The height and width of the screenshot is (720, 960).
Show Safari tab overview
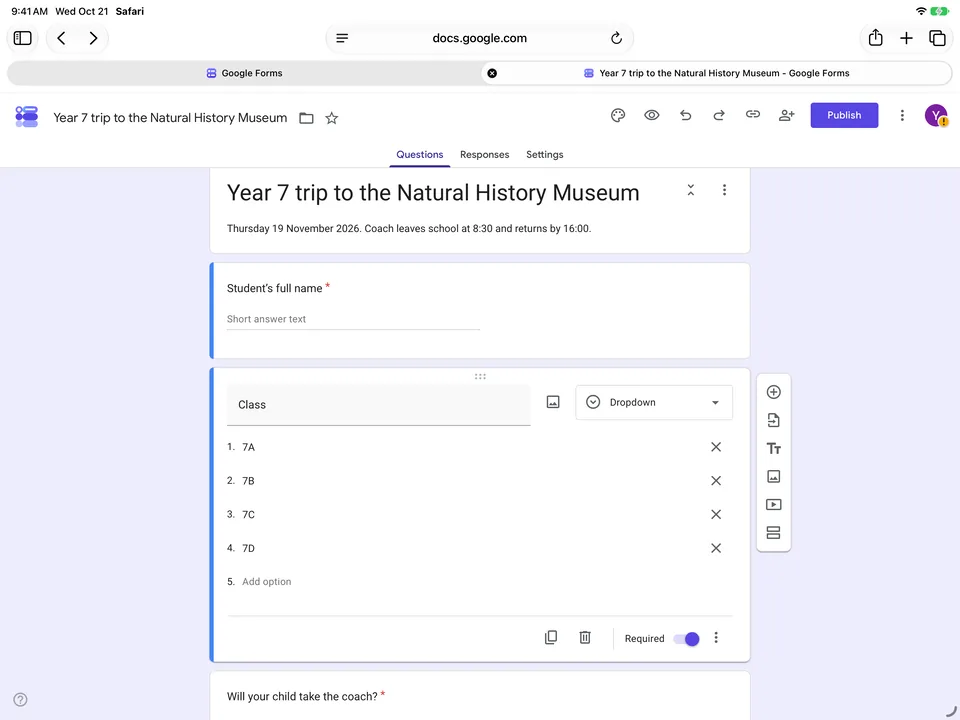[937, 38]
